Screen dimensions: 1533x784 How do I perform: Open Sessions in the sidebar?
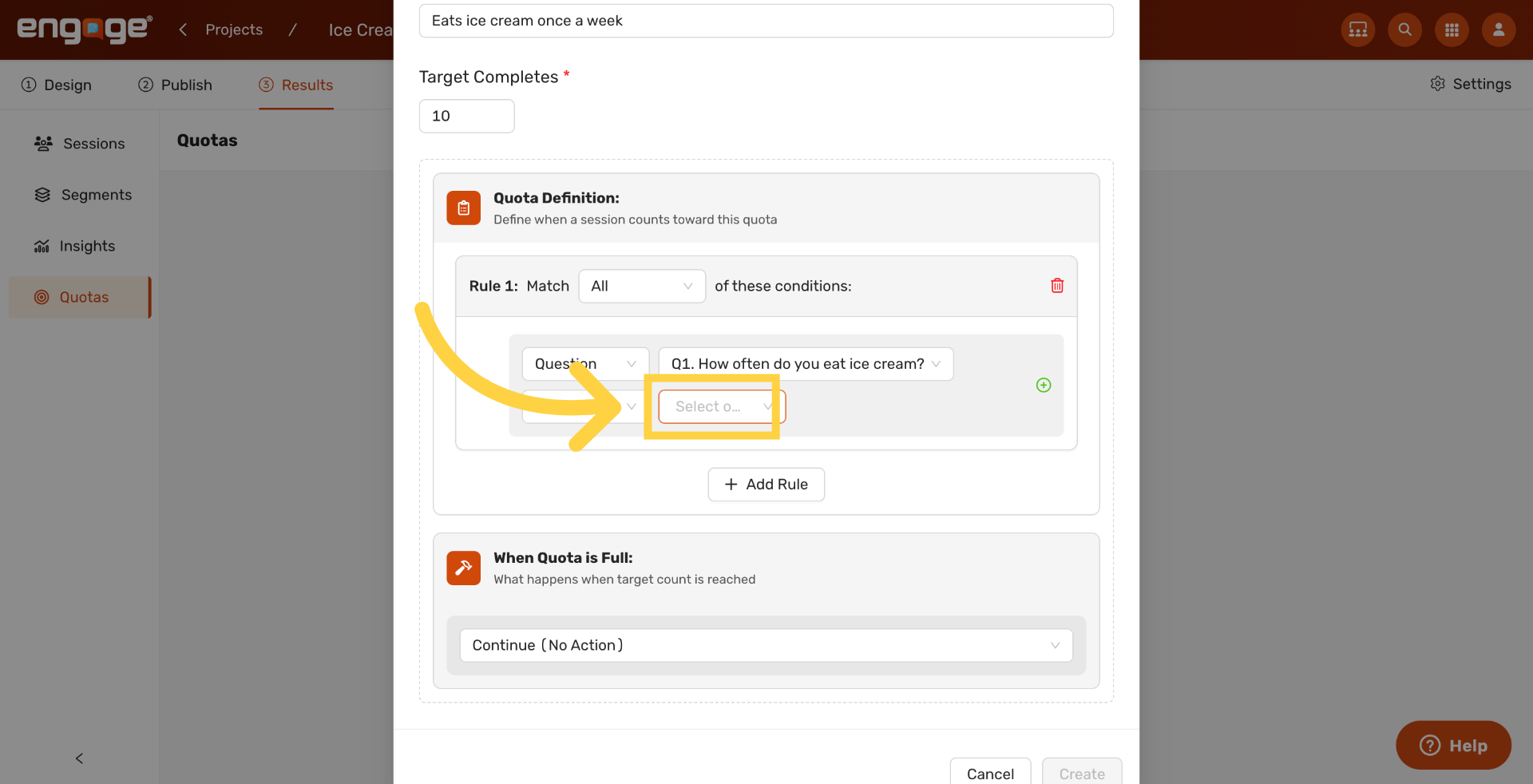[79, 144]
